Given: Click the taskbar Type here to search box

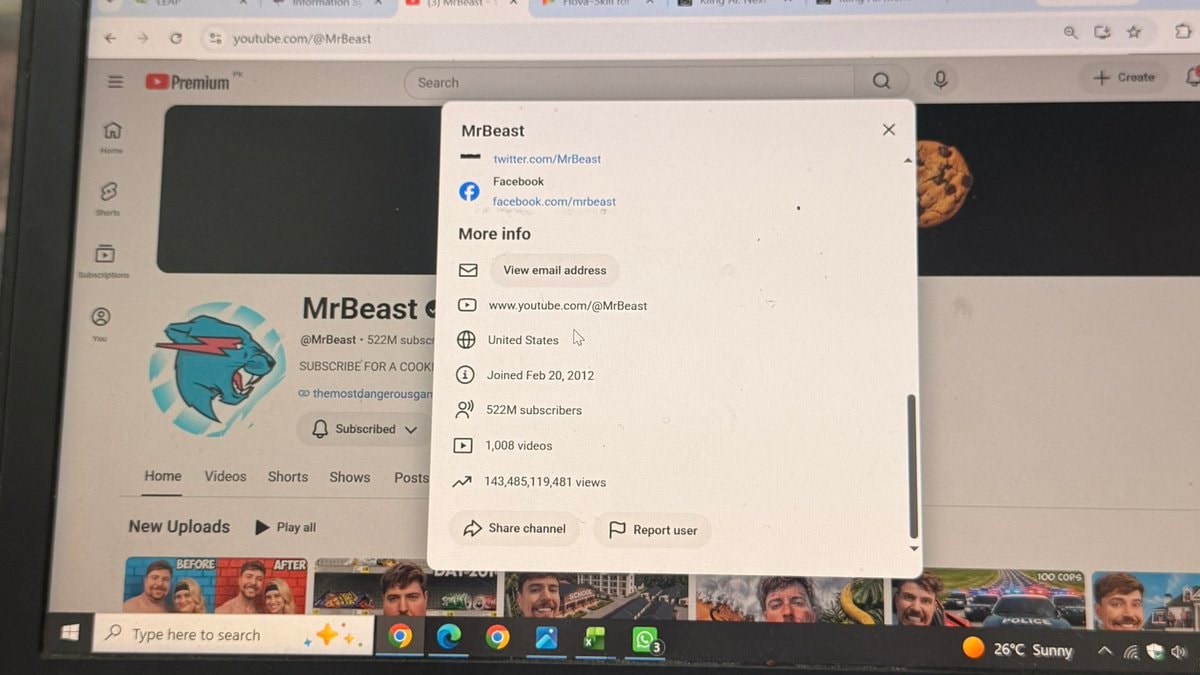Looking at the screenshot, I should (232, 635).
